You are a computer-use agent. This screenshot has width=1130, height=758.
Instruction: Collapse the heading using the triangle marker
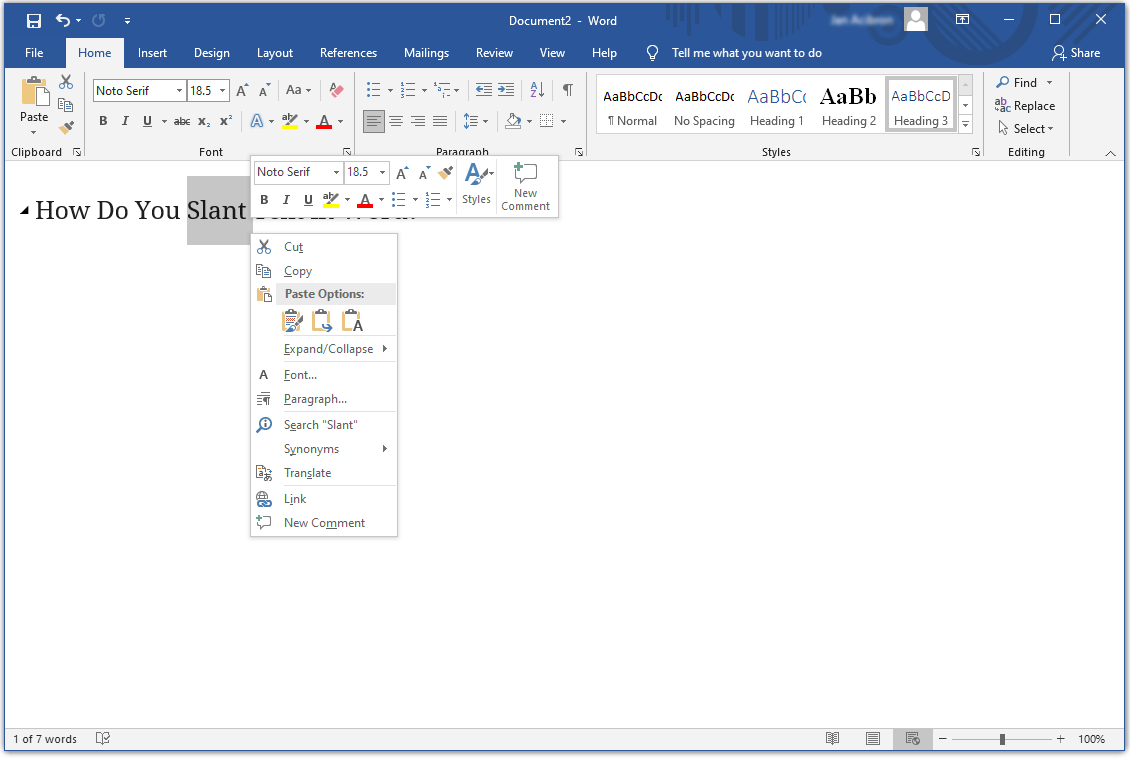coord(25,209)
